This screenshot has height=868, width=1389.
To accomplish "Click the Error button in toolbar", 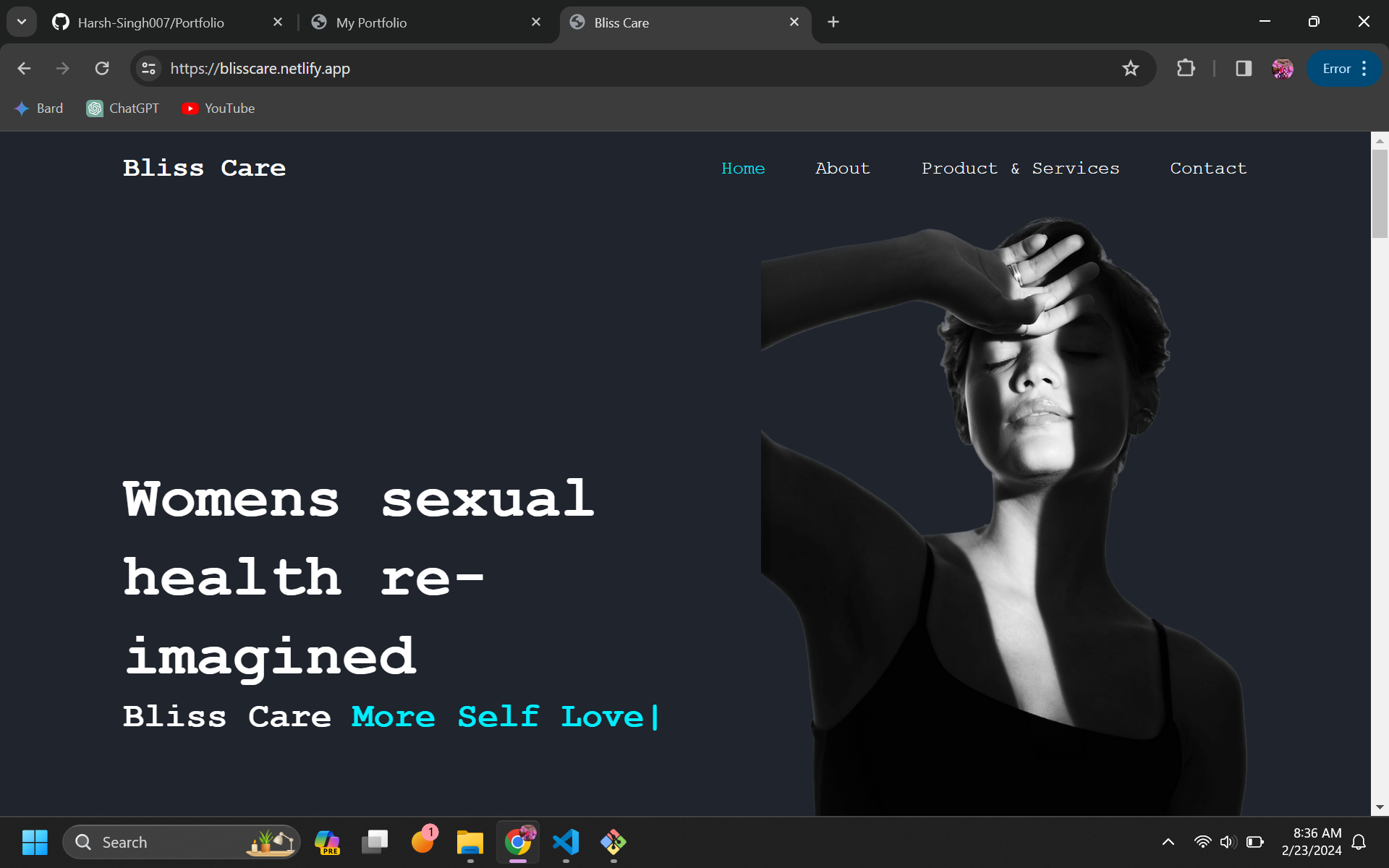I will [1336, 69].
